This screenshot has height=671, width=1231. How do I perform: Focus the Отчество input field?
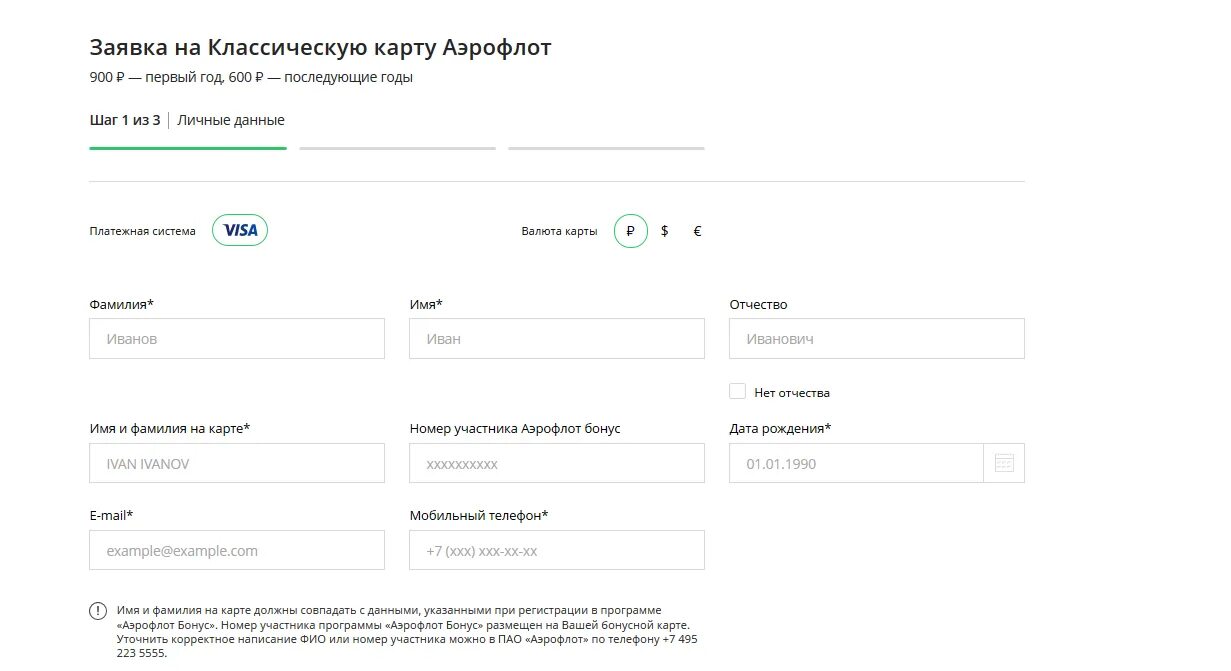tap(877, 338)
